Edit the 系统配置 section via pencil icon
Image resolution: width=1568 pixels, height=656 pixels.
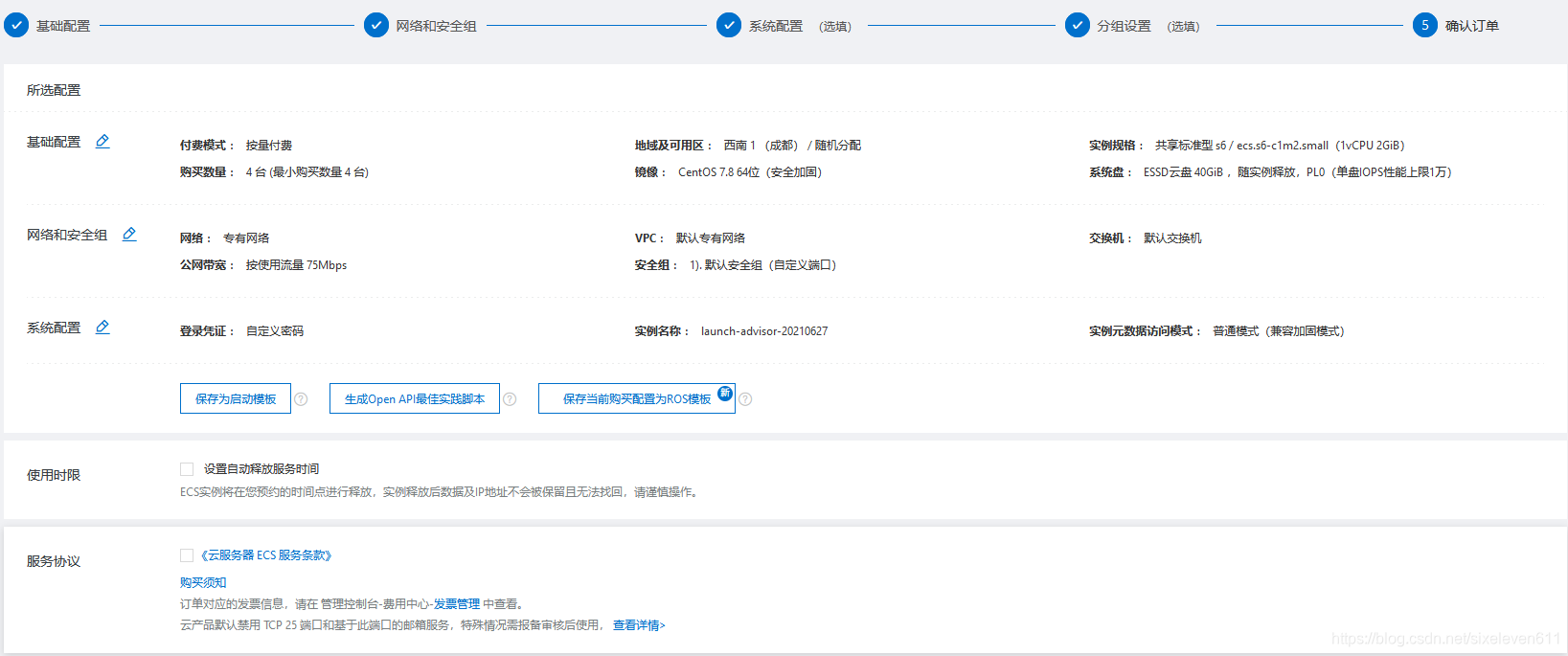tap(102, 328)
